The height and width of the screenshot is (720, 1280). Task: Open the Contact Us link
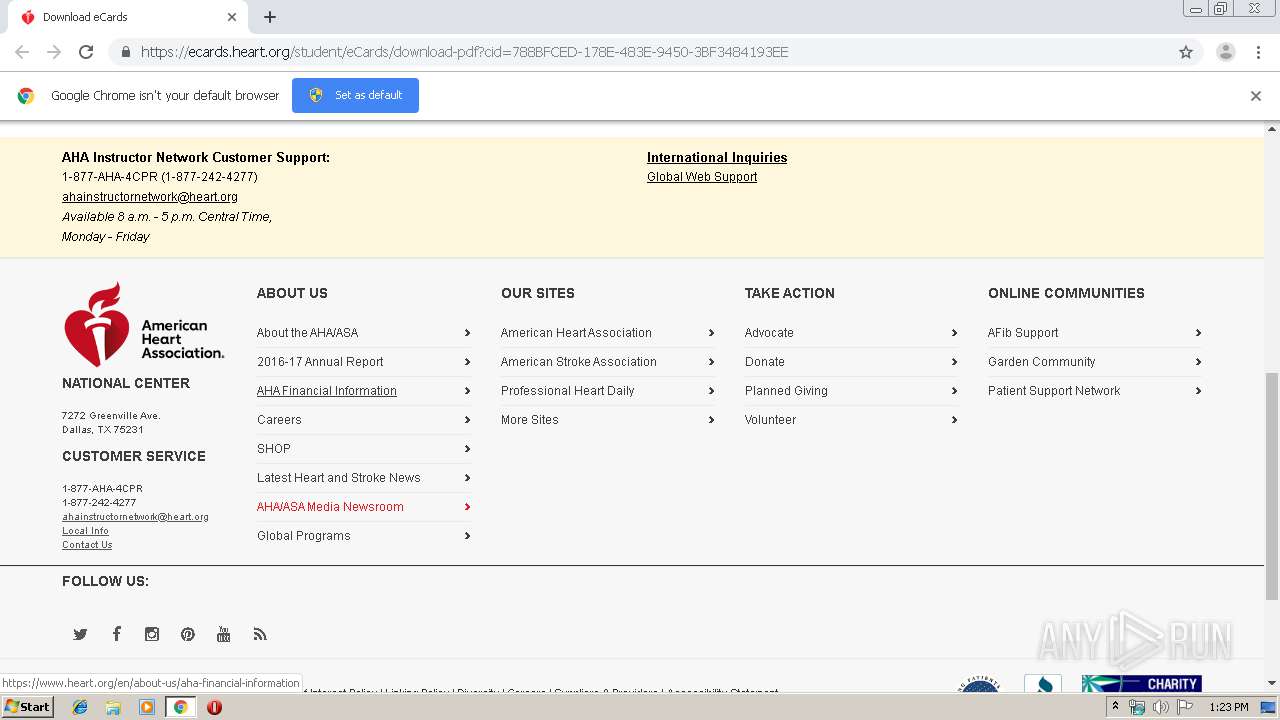(87, 545)
